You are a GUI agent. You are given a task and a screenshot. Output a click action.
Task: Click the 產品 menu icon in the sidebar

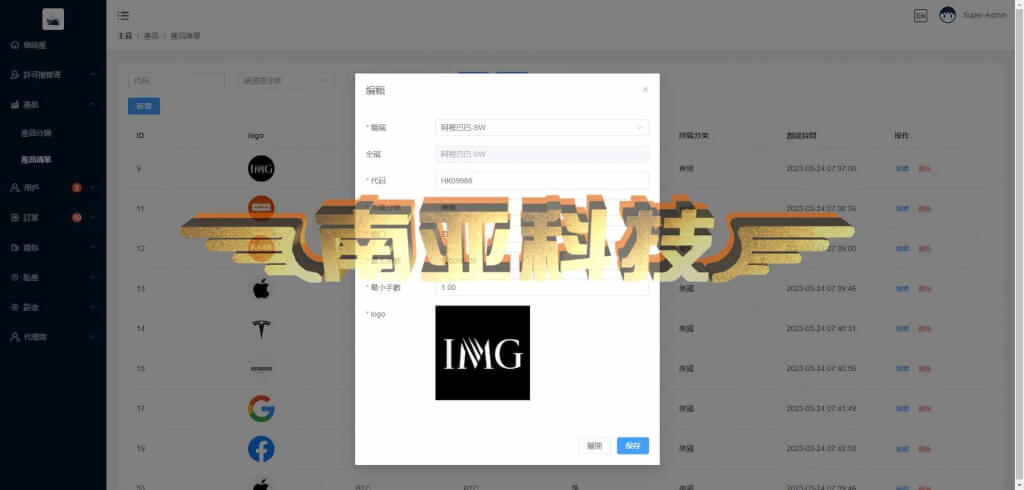(x=15, y=105)
